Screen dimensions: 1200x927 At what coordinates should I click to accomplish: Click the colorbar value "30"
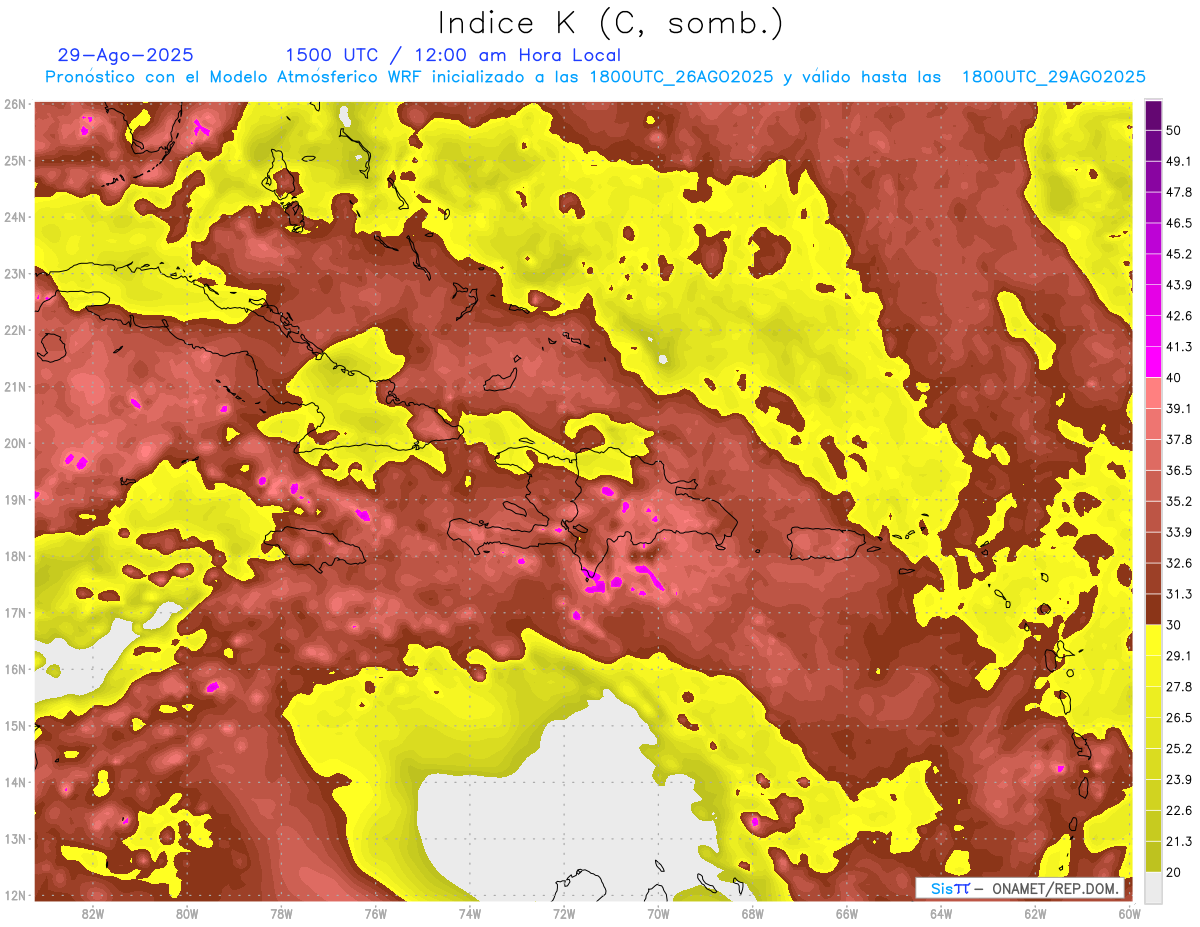point(1175,625)
